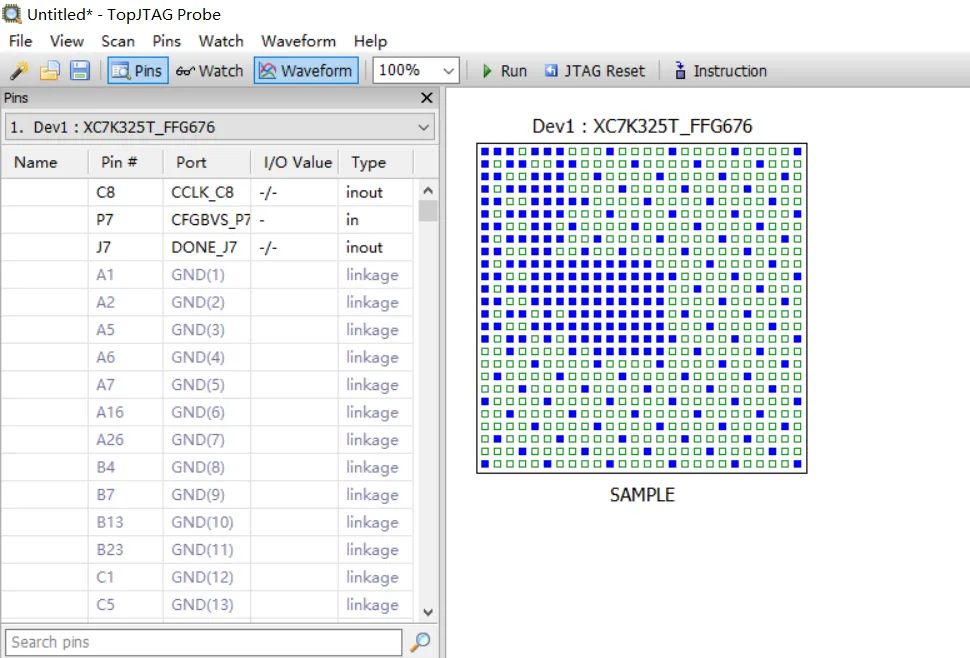Open the Instruction selector in the toolbar
Image resolution: width=970 pixels, height=658 pixels.
click(x=719, y=71)
